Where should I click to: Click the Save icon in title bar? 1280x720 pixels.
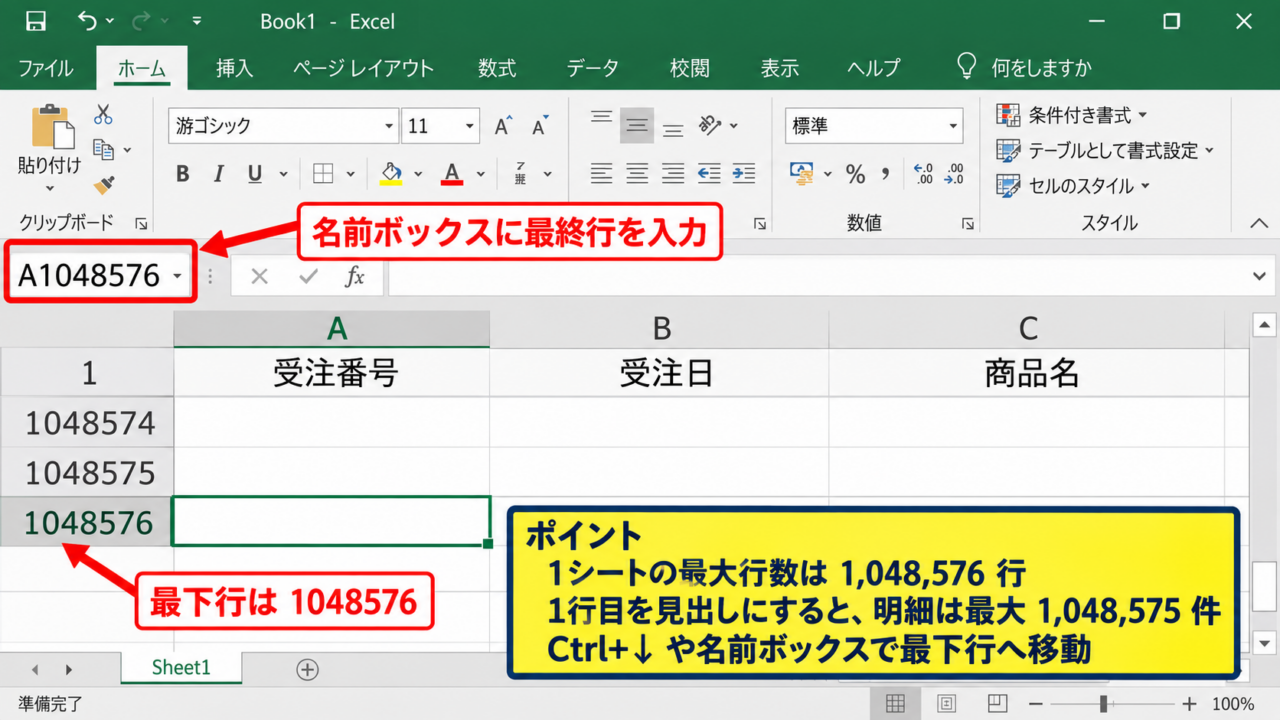[x=35, y=21]
